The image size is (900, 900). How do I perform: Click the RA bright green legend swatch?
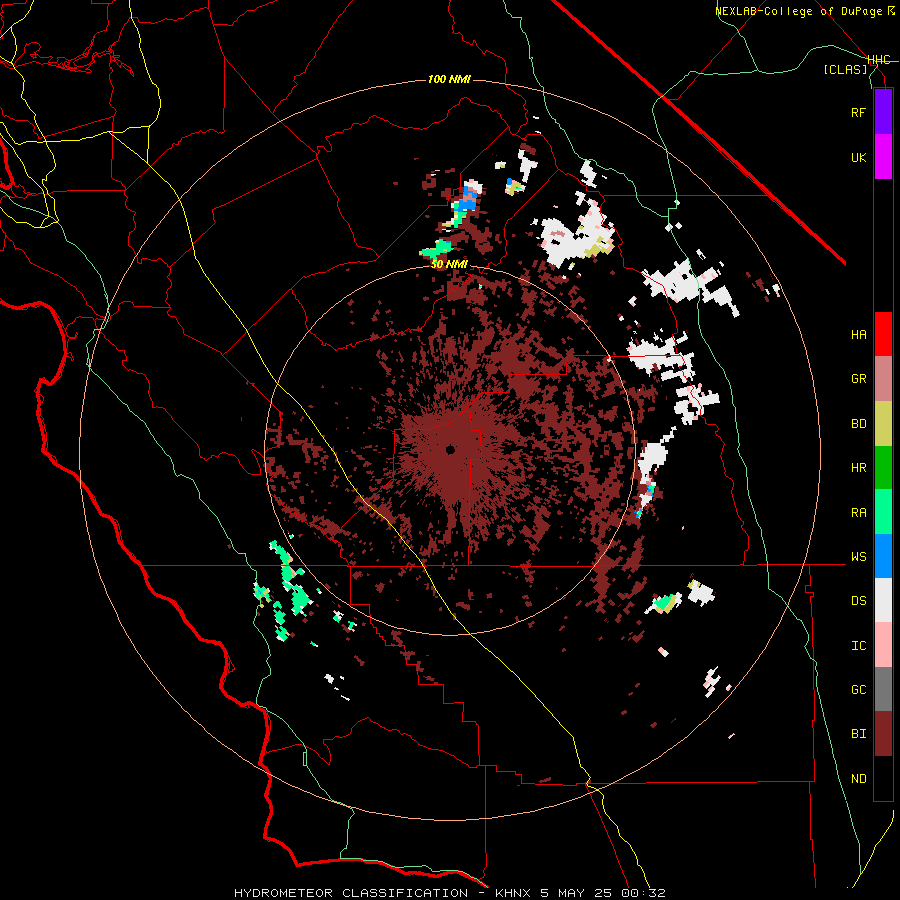(883, 512)
